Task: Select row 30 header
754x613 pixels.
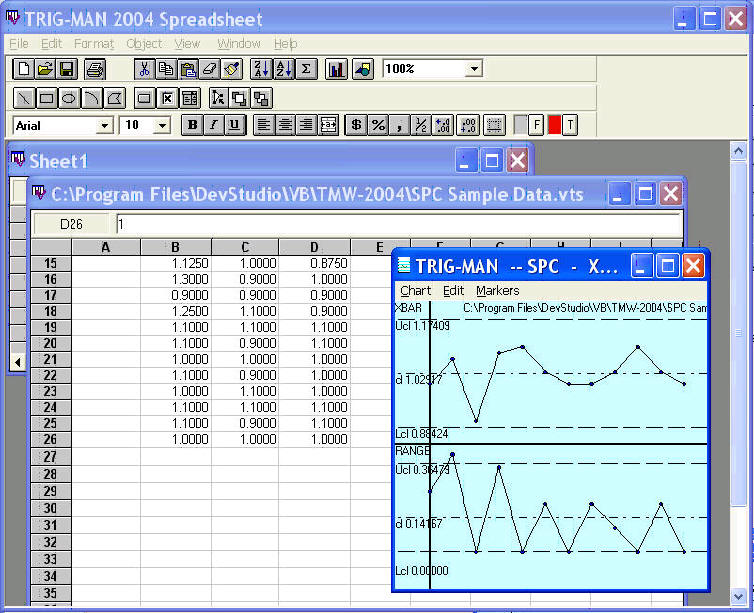Action: click(51, 508)
